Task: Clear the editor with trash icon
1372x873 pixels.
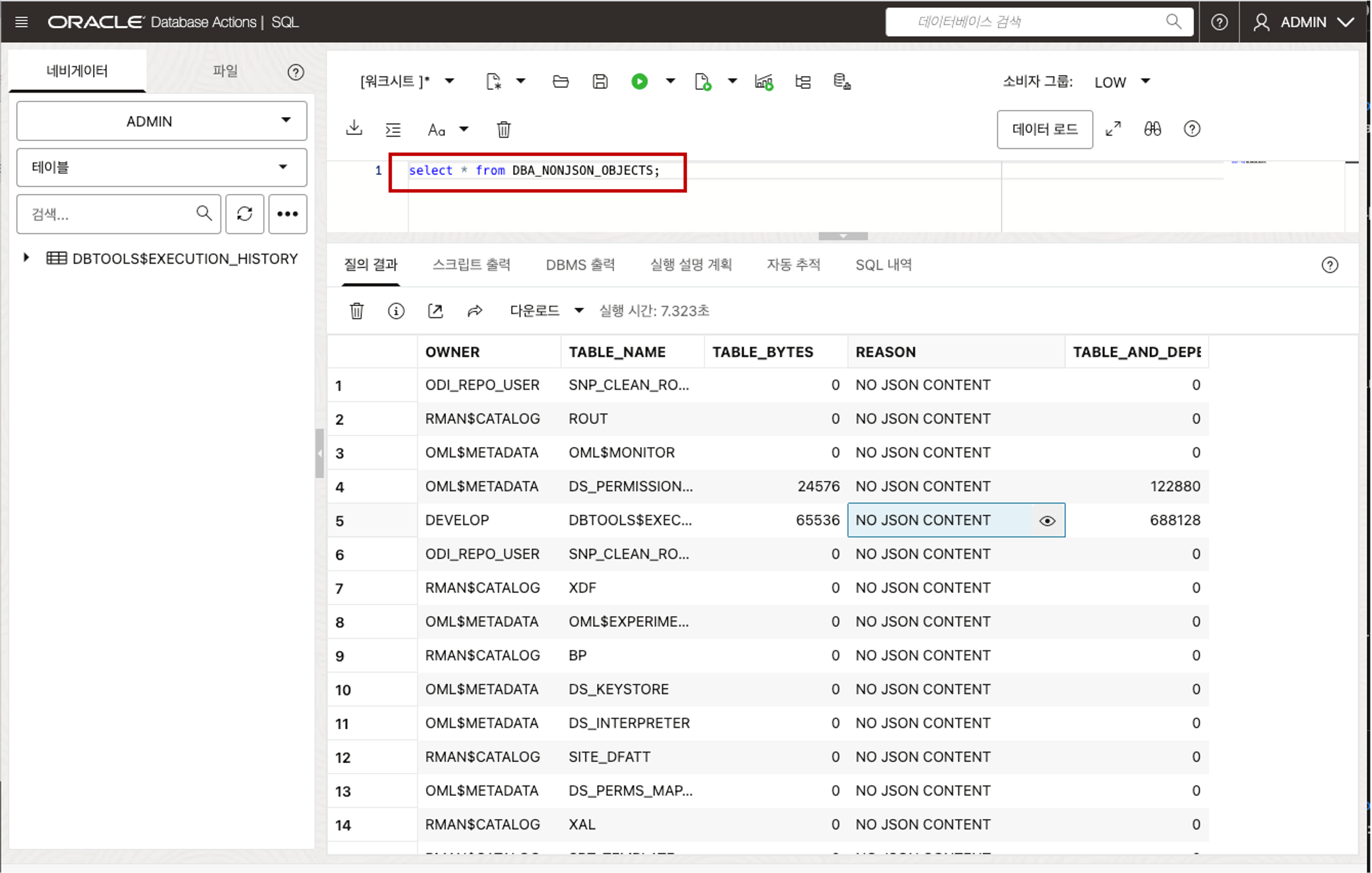Action: pos(504,129)
